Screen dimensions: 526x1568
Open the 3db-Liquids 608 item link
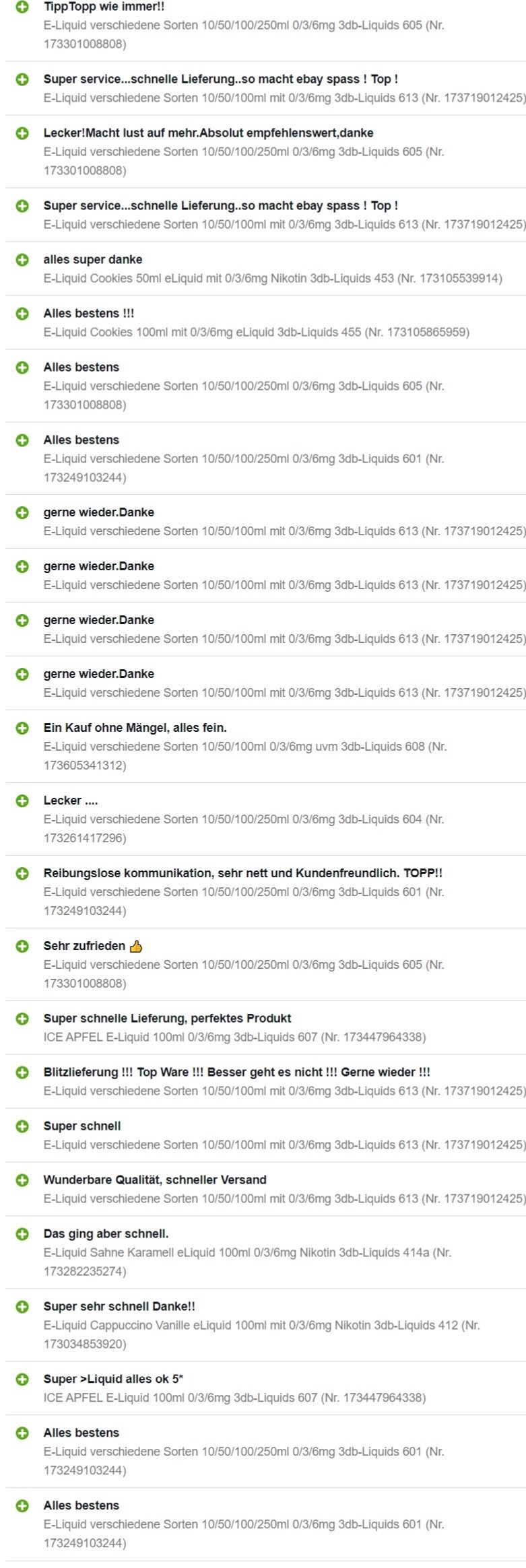coord(245,755)
